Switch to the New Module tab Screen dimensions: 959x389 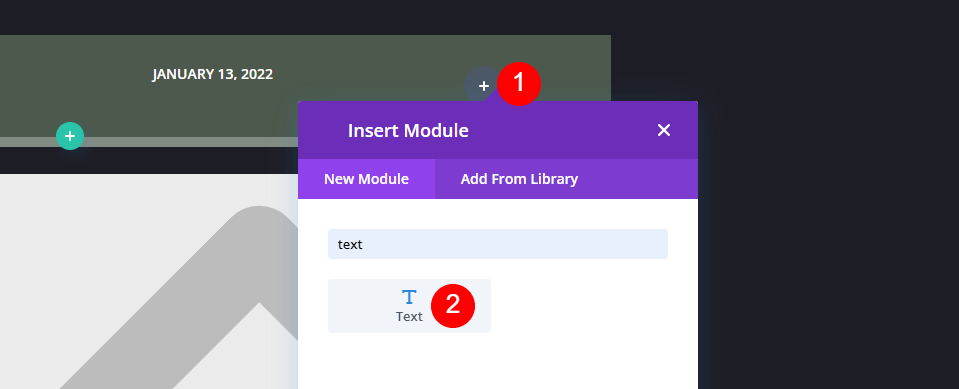click(366, 179)
